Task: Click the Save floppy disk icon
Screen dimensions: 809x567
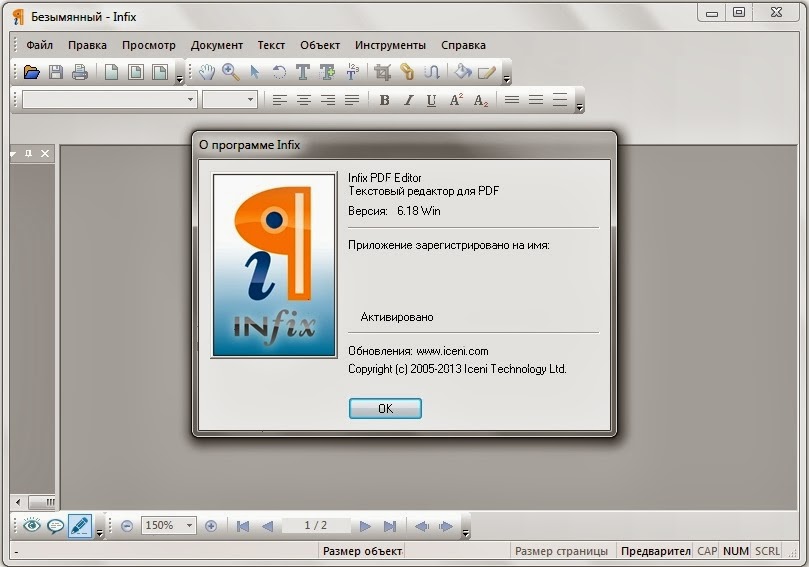Action: pos(56,72)
